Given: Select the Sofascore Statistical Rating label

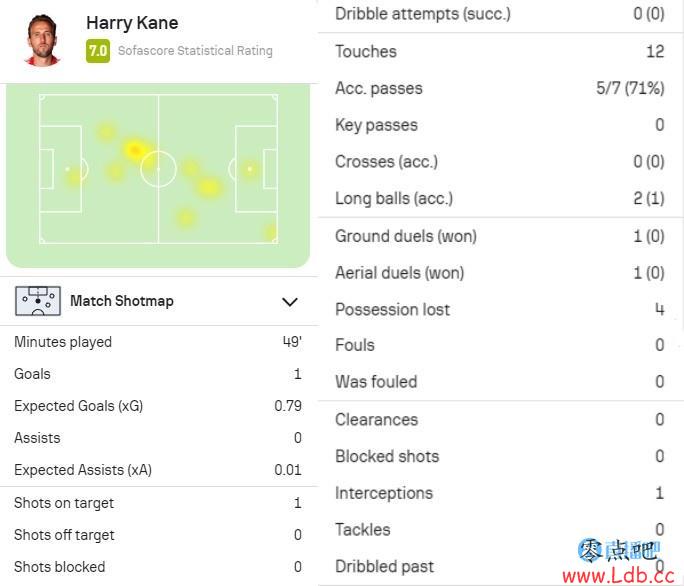Looking at the screenshot, I should point(195,51).
